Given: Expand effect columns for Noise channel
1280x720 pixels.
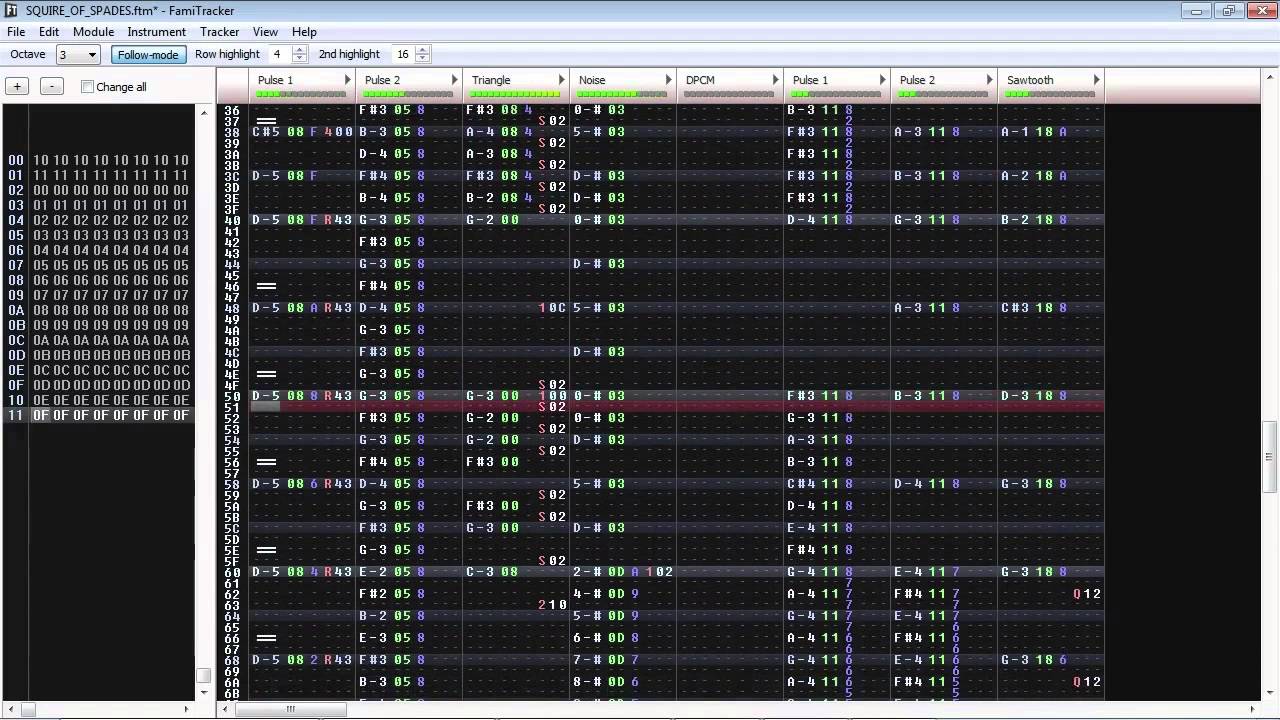Looking at the screenshot, I should coord(669,80).
